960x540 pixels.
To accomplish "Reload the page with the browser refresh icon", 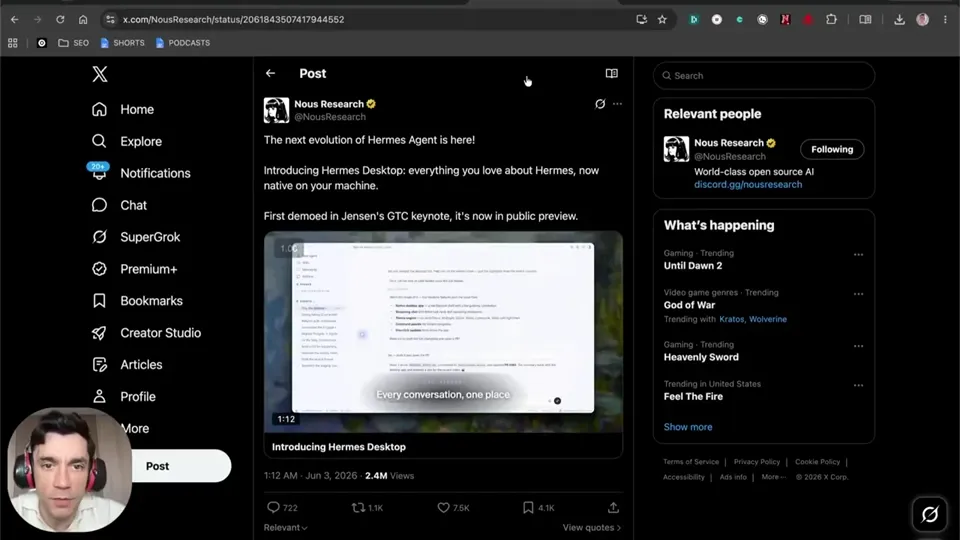I will tap(60, 20).
